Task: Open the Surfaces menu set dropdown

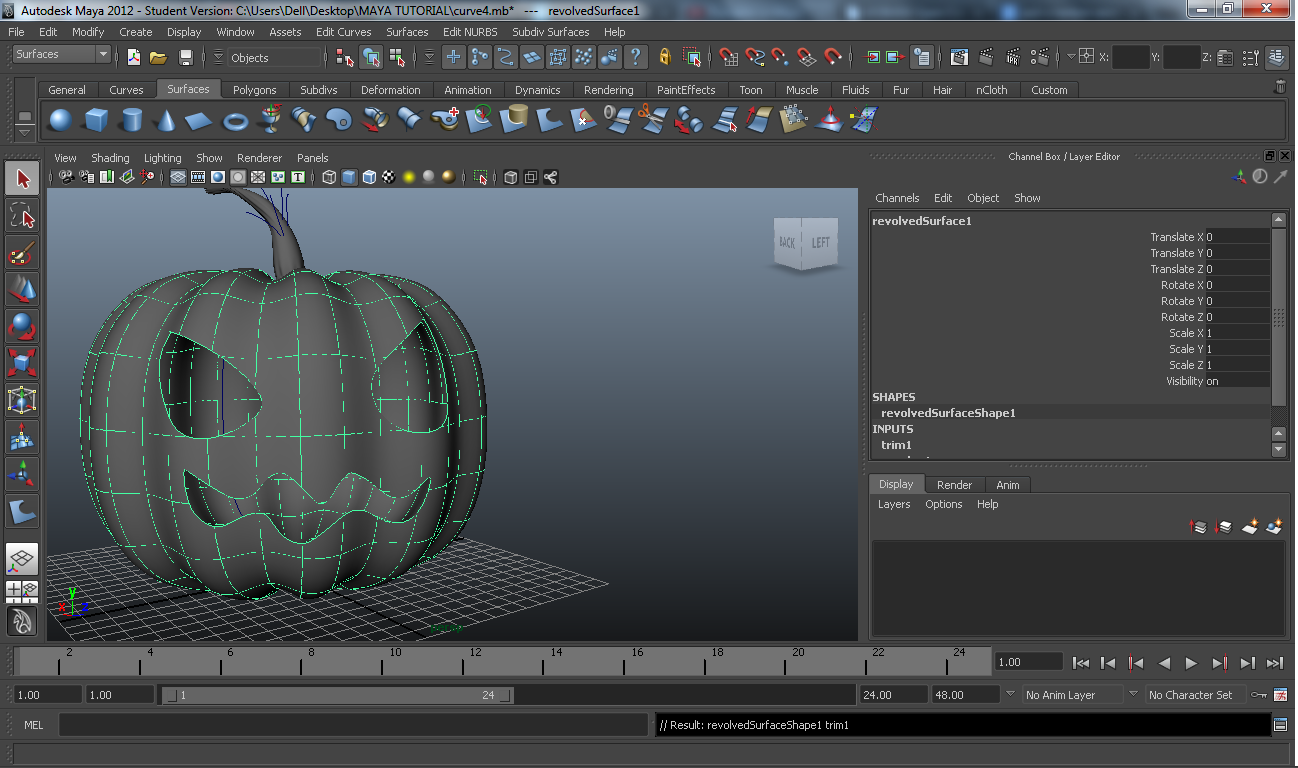Action: click(61, 54)
